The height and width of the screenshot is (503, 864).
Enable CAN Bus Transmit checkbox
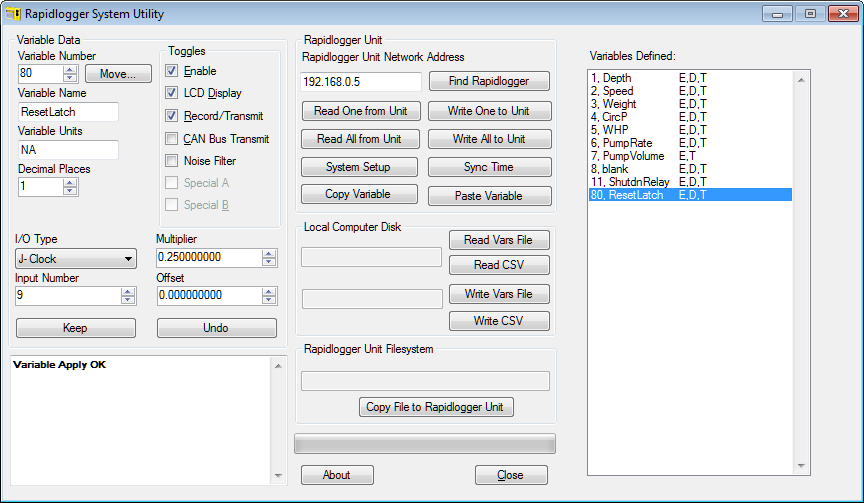(171, 139)
